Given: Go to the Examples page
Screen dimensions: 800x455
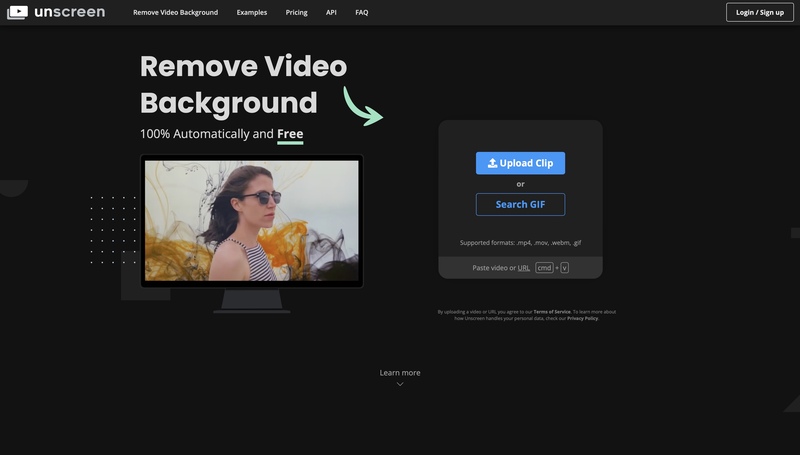Looking at the screenshot, I should [x=252, y=12].
